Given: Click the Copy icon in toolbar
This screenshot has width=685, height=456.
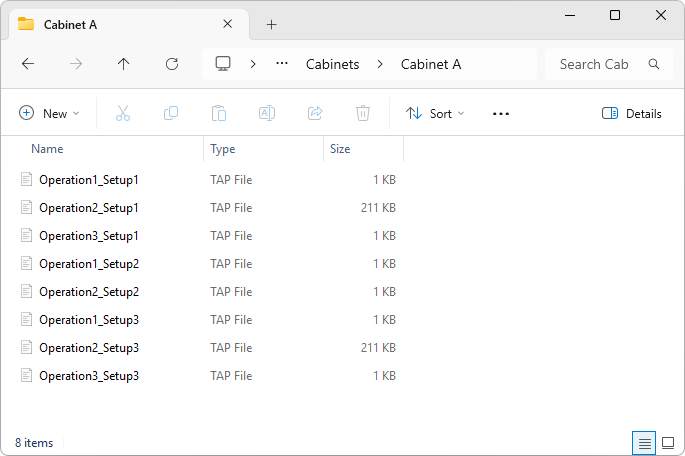Looking at the screenshot, I should 171,114.
